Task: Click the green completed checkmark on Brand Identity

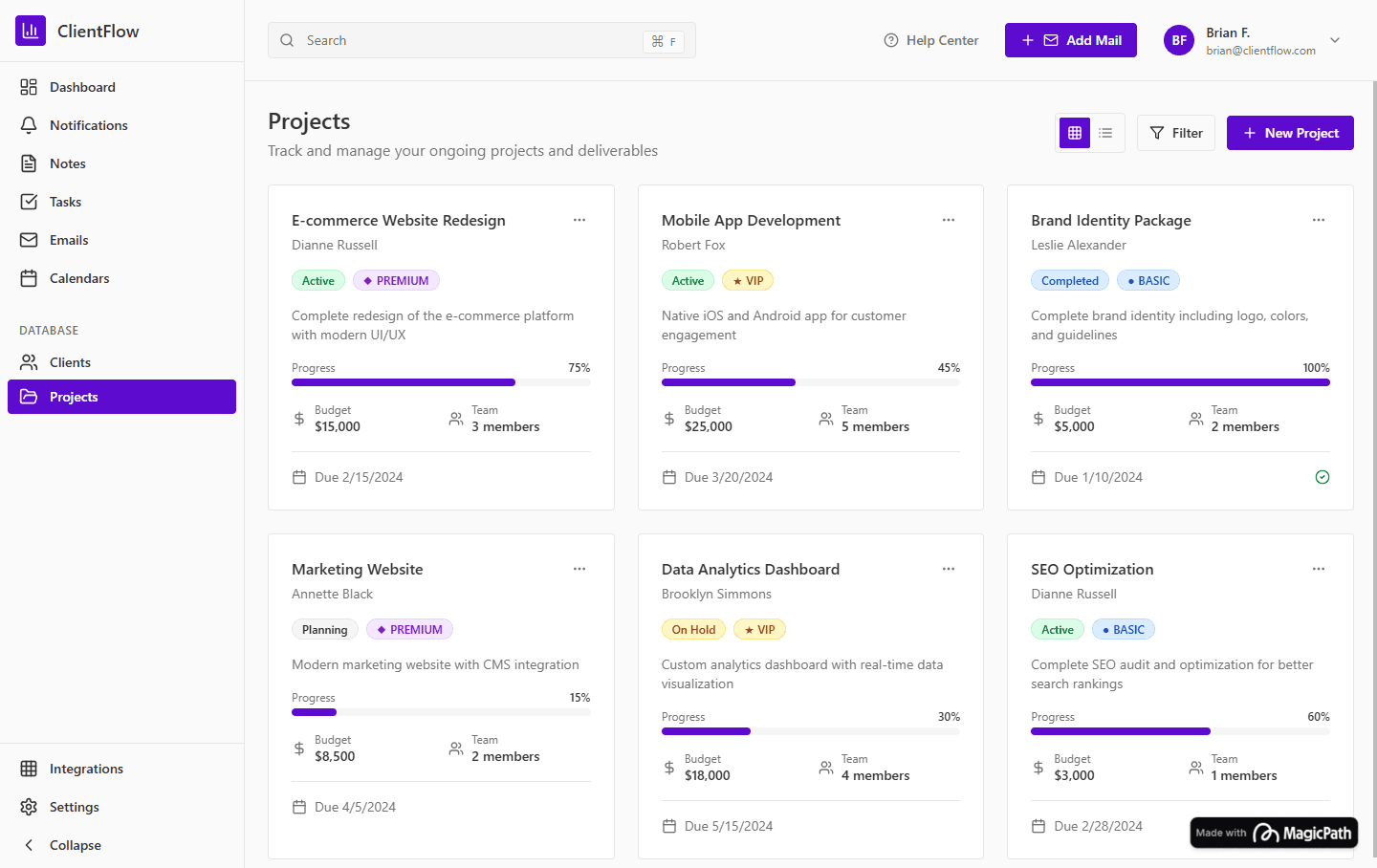Action: click(x=1322, y=477)
